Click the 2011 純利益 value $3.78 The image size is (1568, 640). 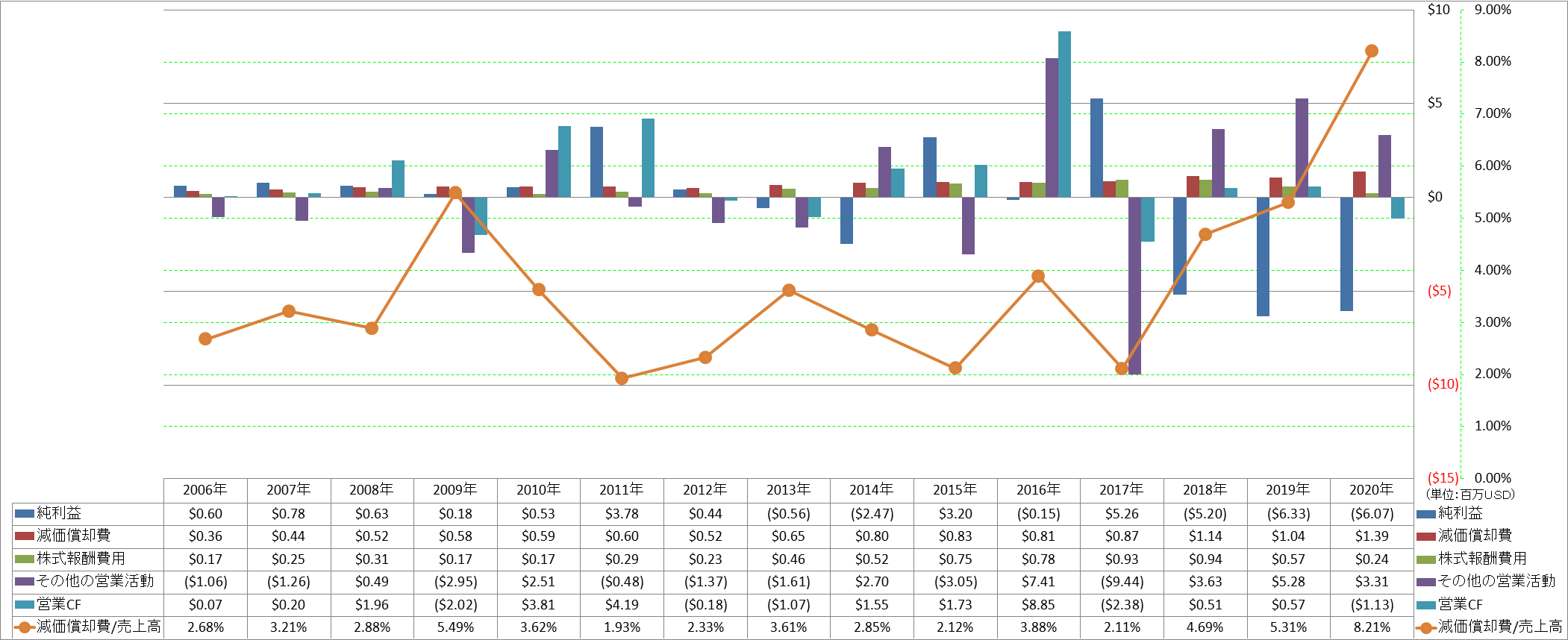tap(622, 514)
